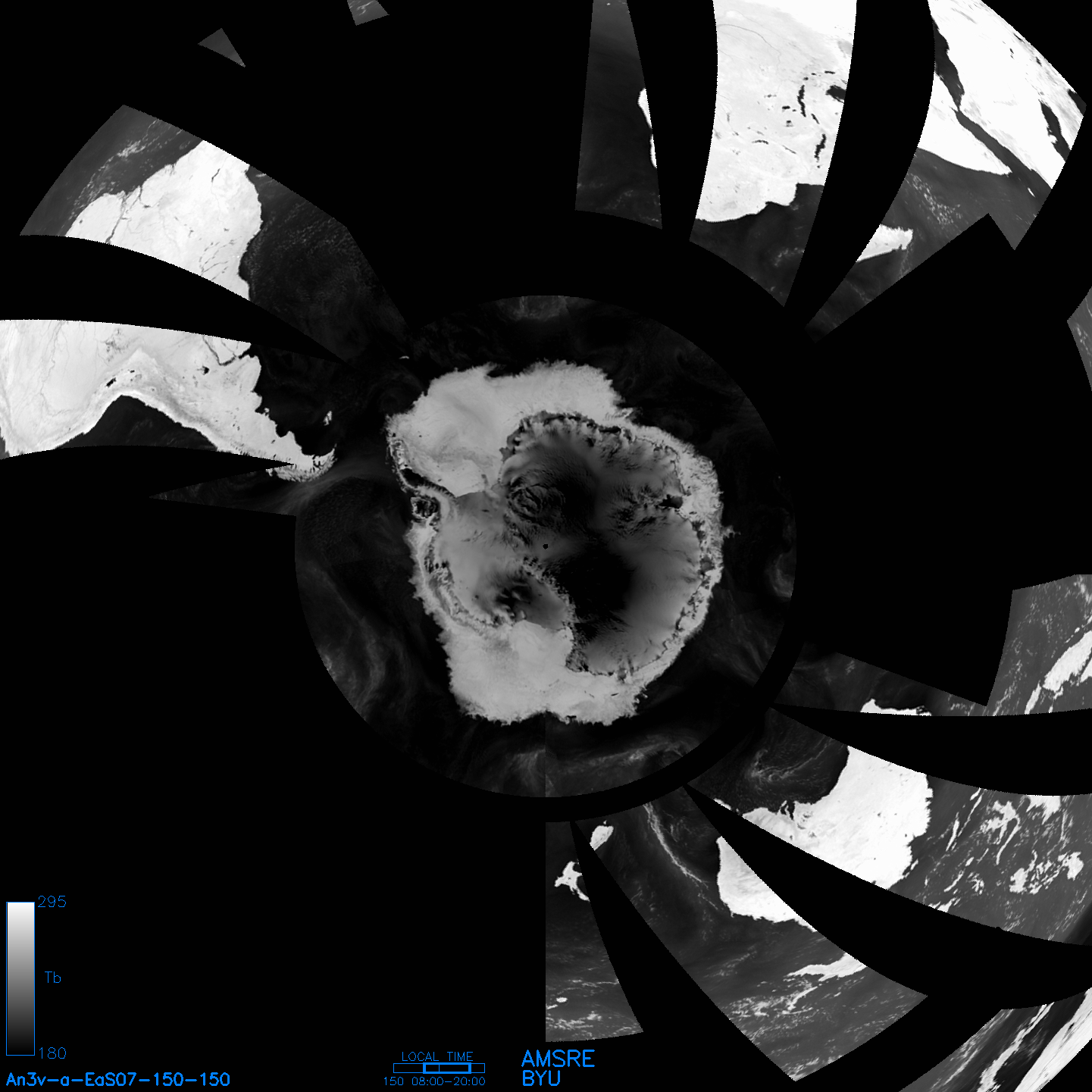1092x1092 pixels.
Task: Click the 295 colorbar maximum label
Action: 52,902
